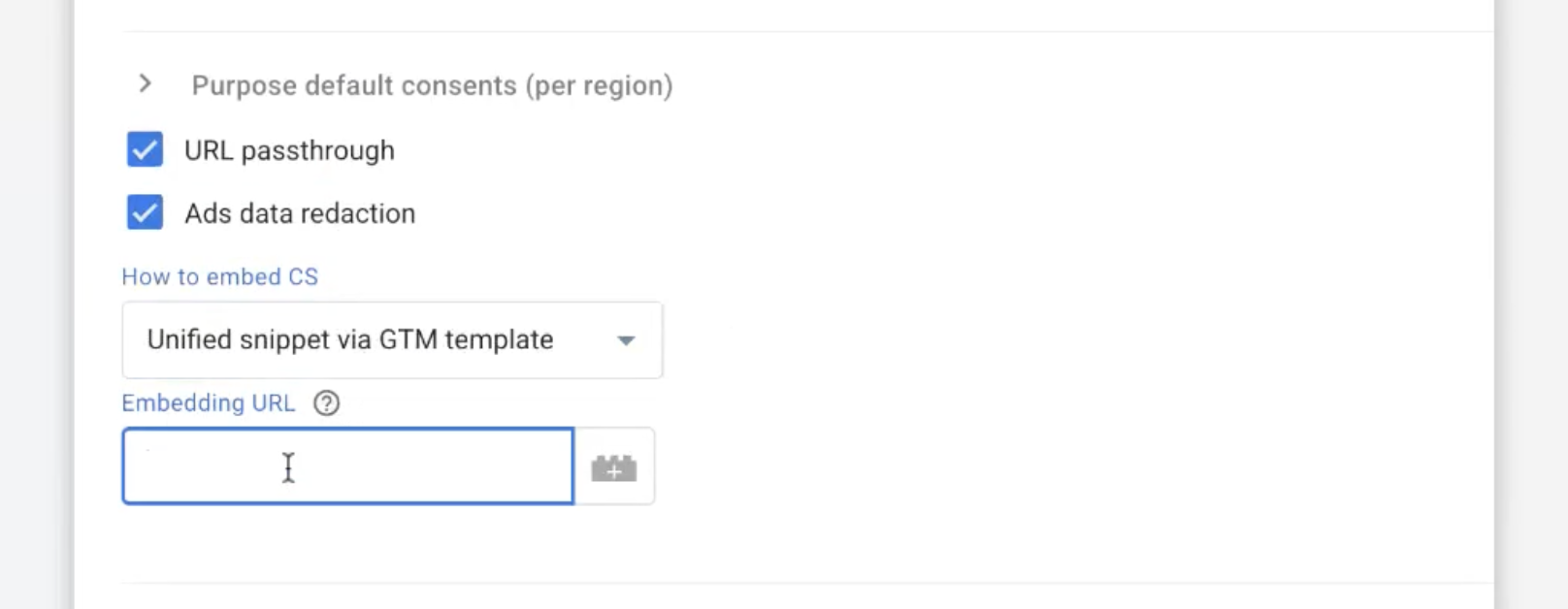Open the How to embed CS dropdown
1568x609 pixels.
(x=392, y=339)
